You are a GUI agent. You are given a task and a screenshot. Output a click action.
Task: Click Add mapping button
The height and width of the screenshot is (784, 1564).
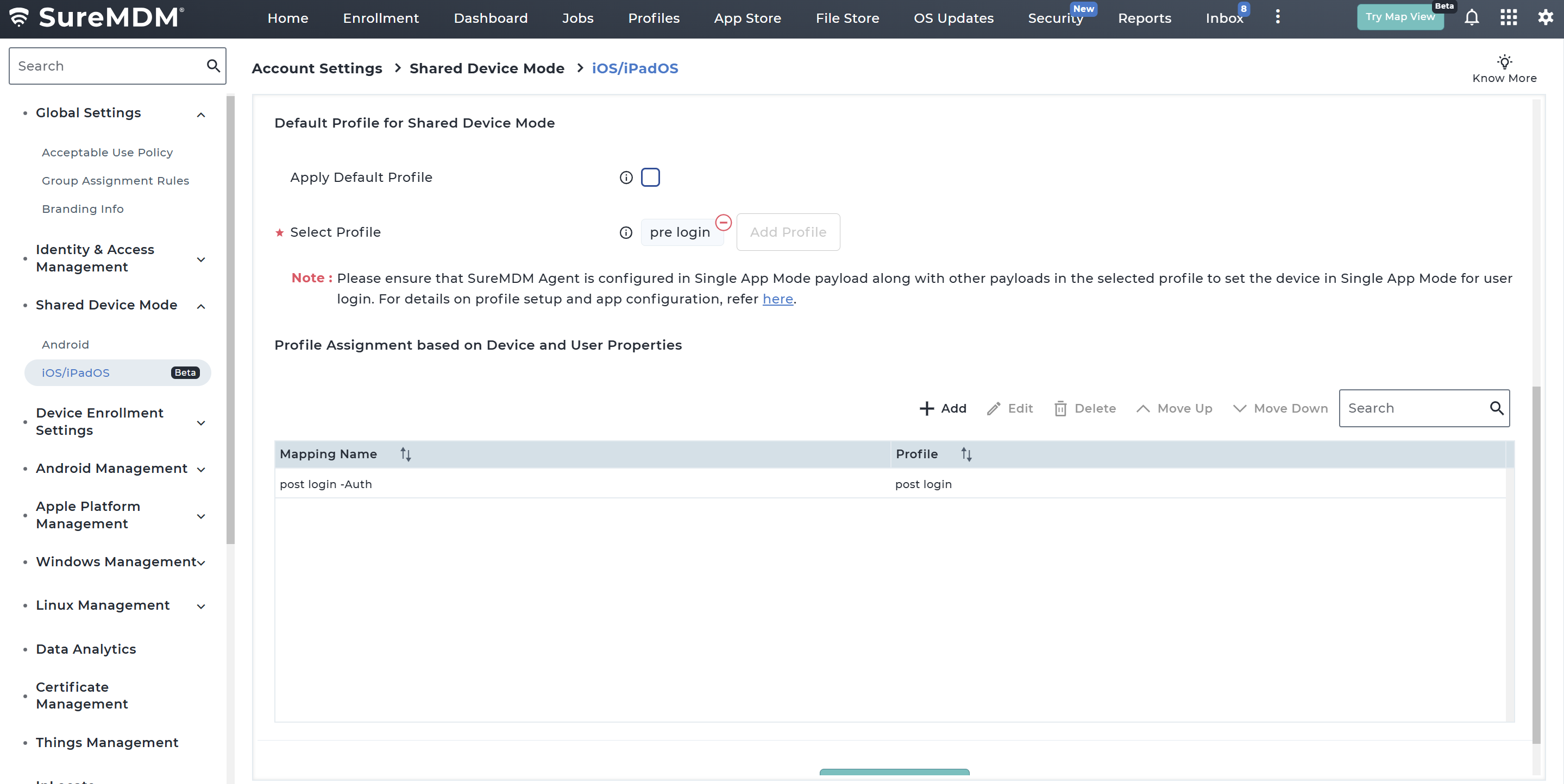click(943, 408)
